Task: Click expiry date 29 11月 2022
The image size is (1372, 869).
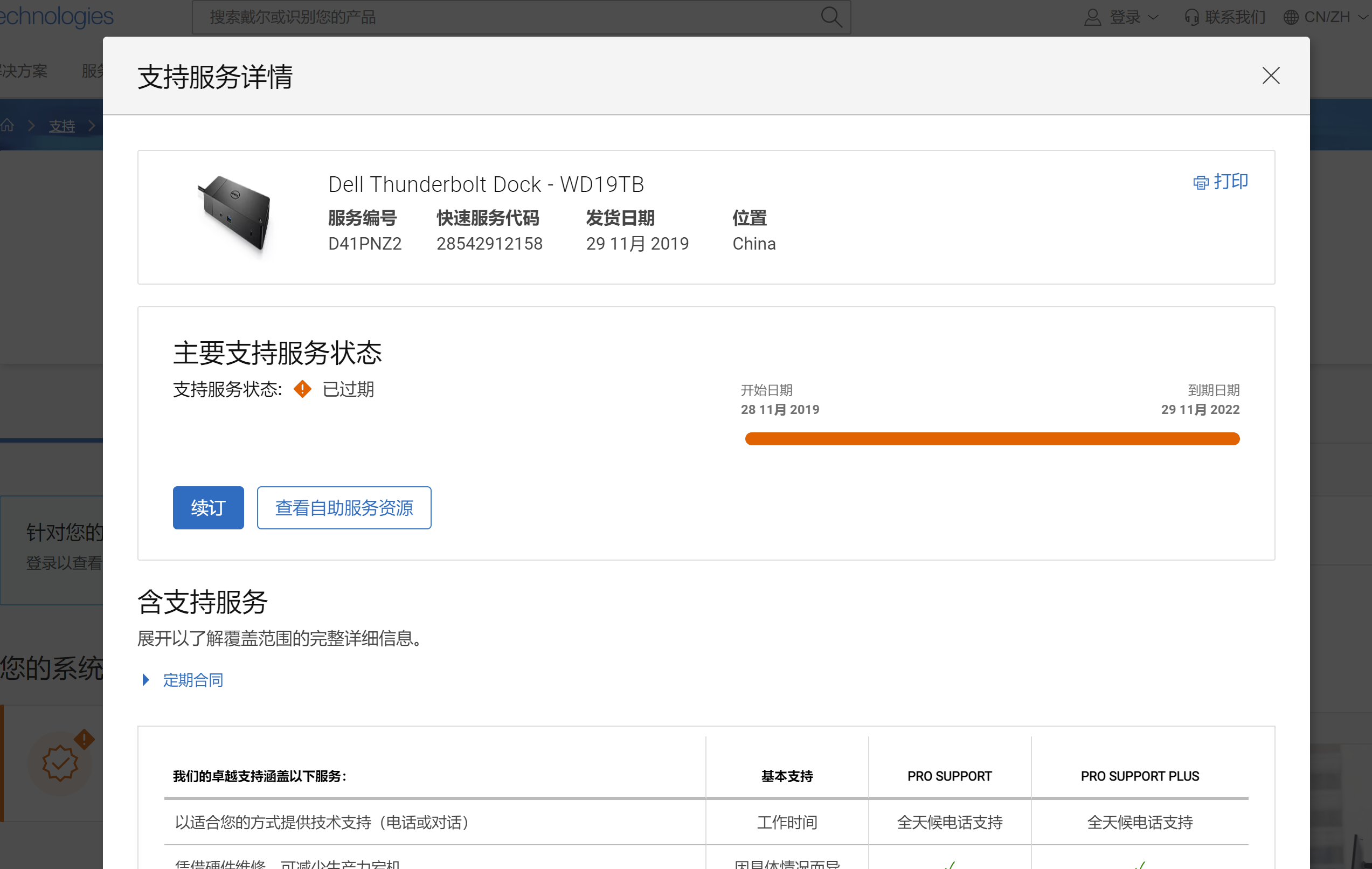Action: [1200, 409]
